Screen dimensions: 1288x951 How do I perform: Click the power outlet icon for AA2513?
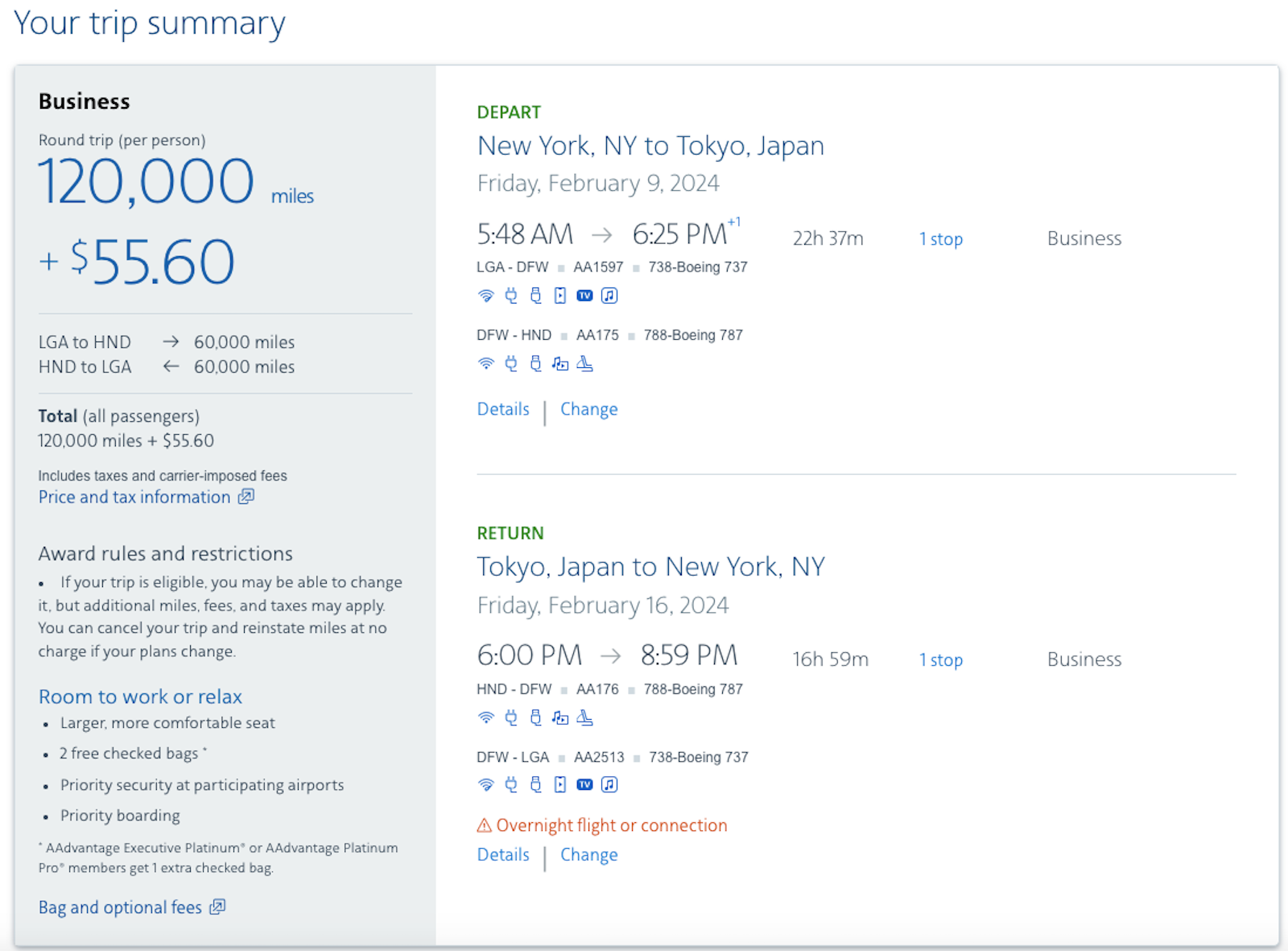511,784
